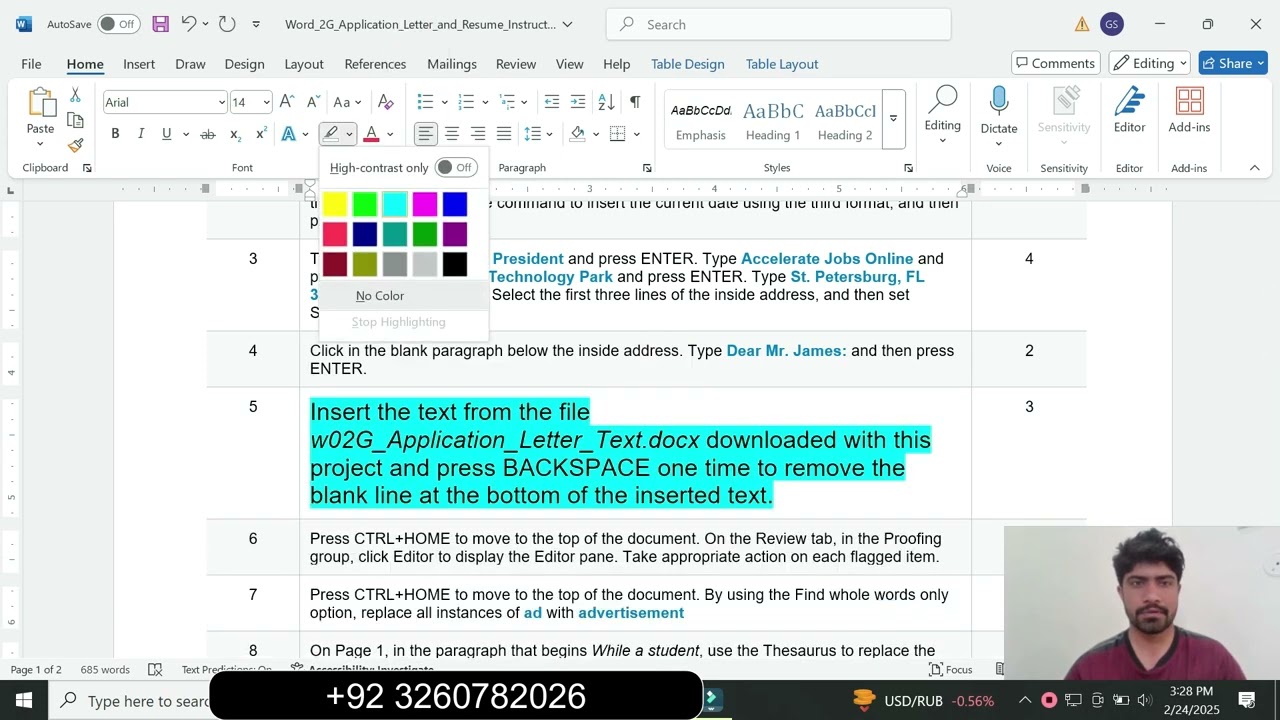
Task: Toggle AutoSave switch
Action: (119, 24)
